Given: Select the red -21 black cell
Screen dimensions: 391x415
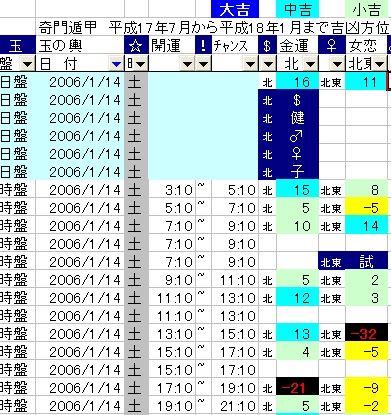Looking at the screenshot, I should (x=297, y=388).
